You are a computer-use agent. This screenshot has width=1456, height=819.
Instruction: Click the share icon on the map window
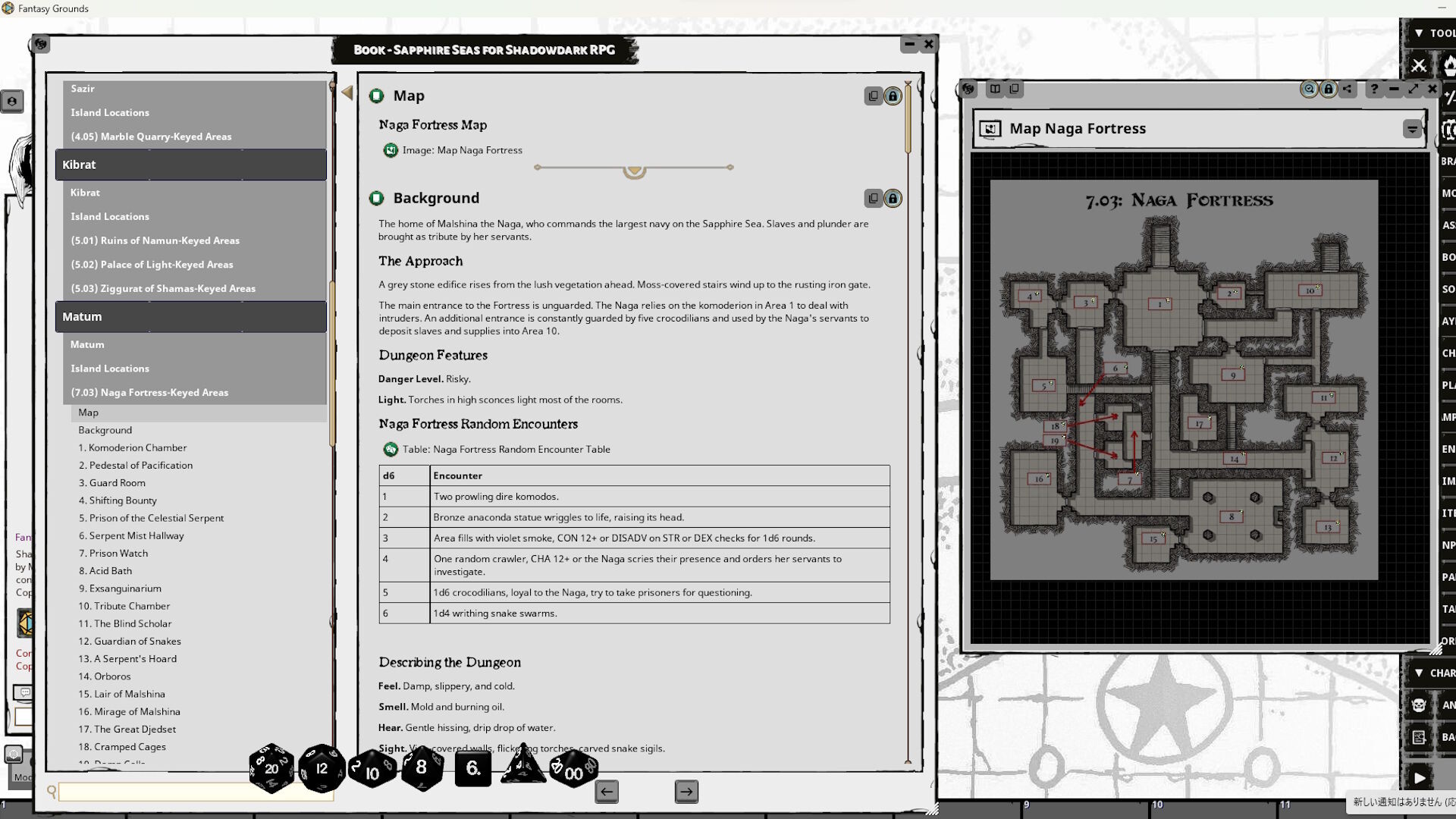[1347, 89]
